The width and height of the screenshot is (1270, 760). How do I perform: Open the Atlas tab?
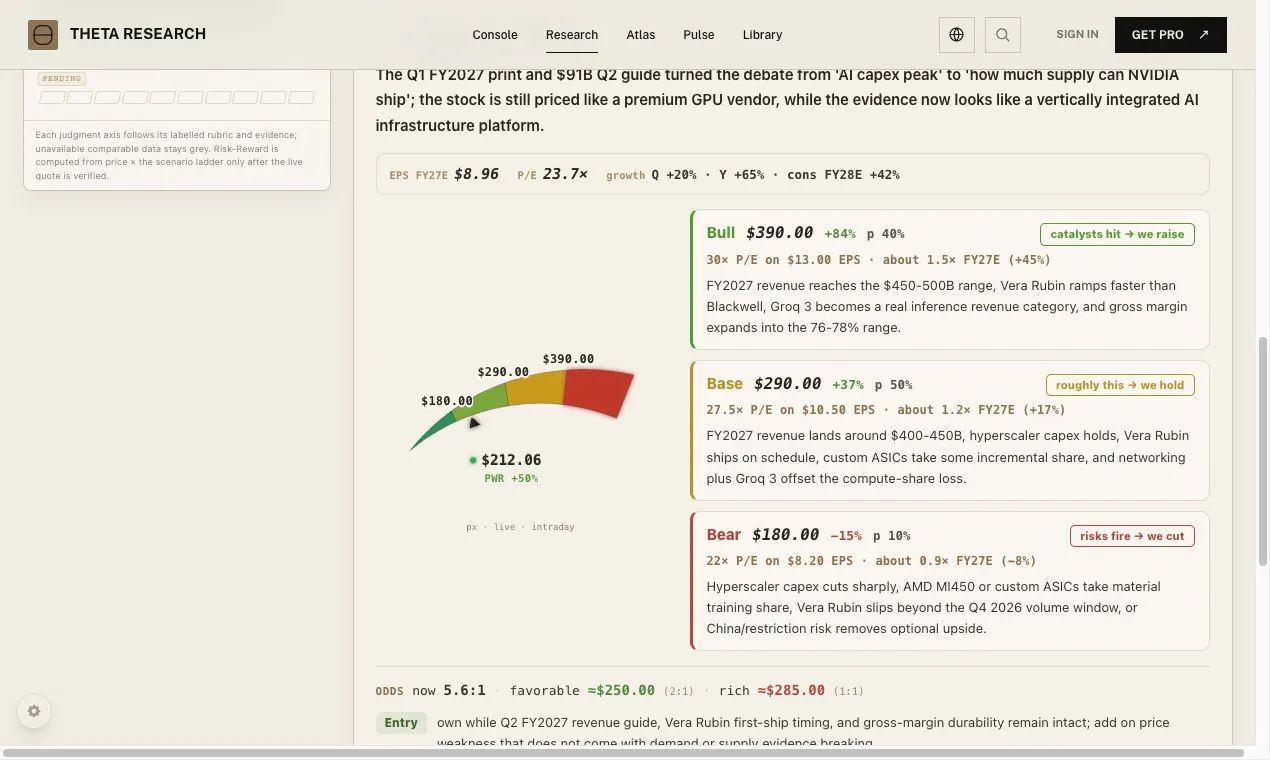click(641, 35)
